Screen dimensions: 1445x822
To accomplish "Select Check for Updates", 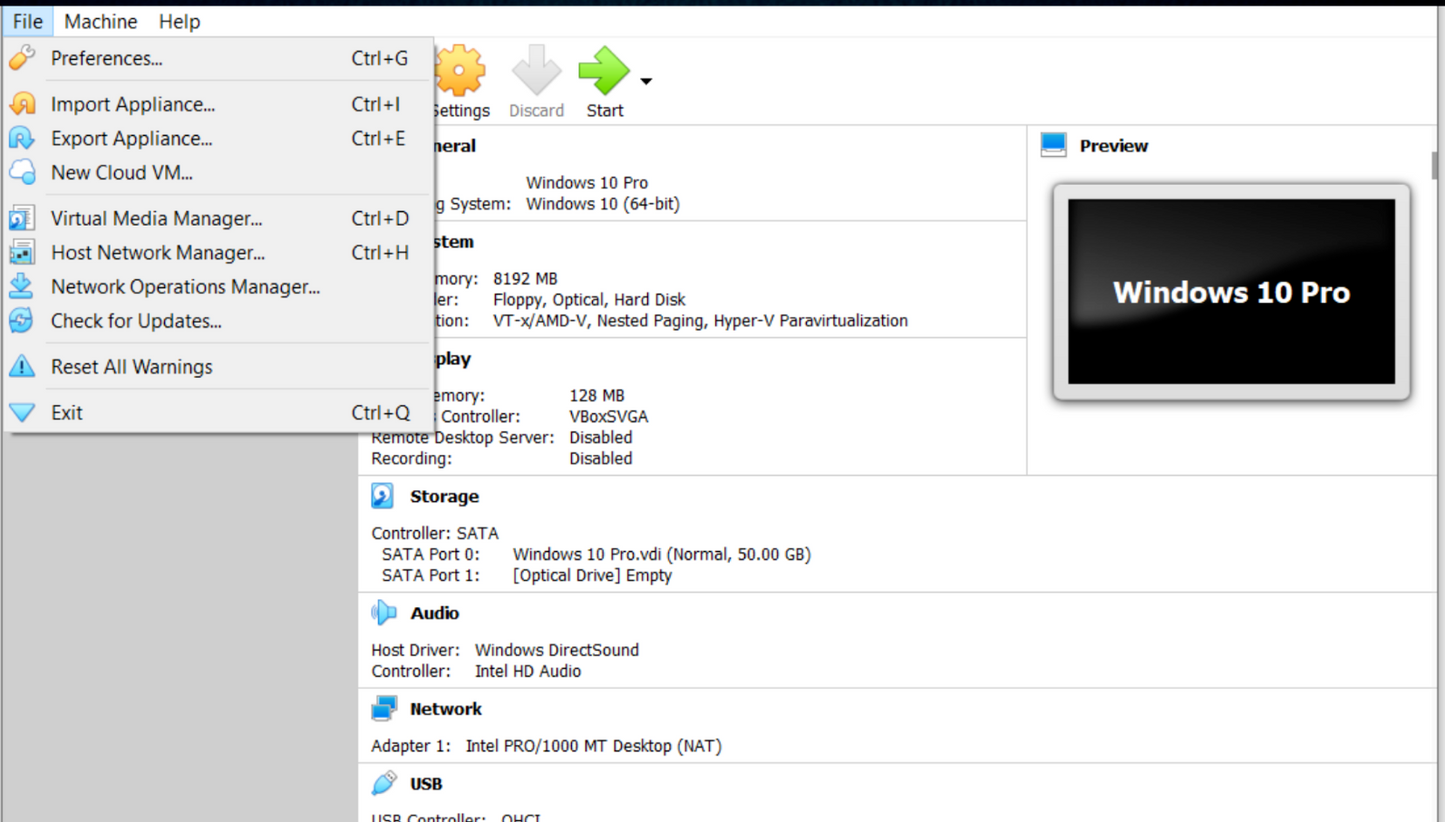I will 136,321.
